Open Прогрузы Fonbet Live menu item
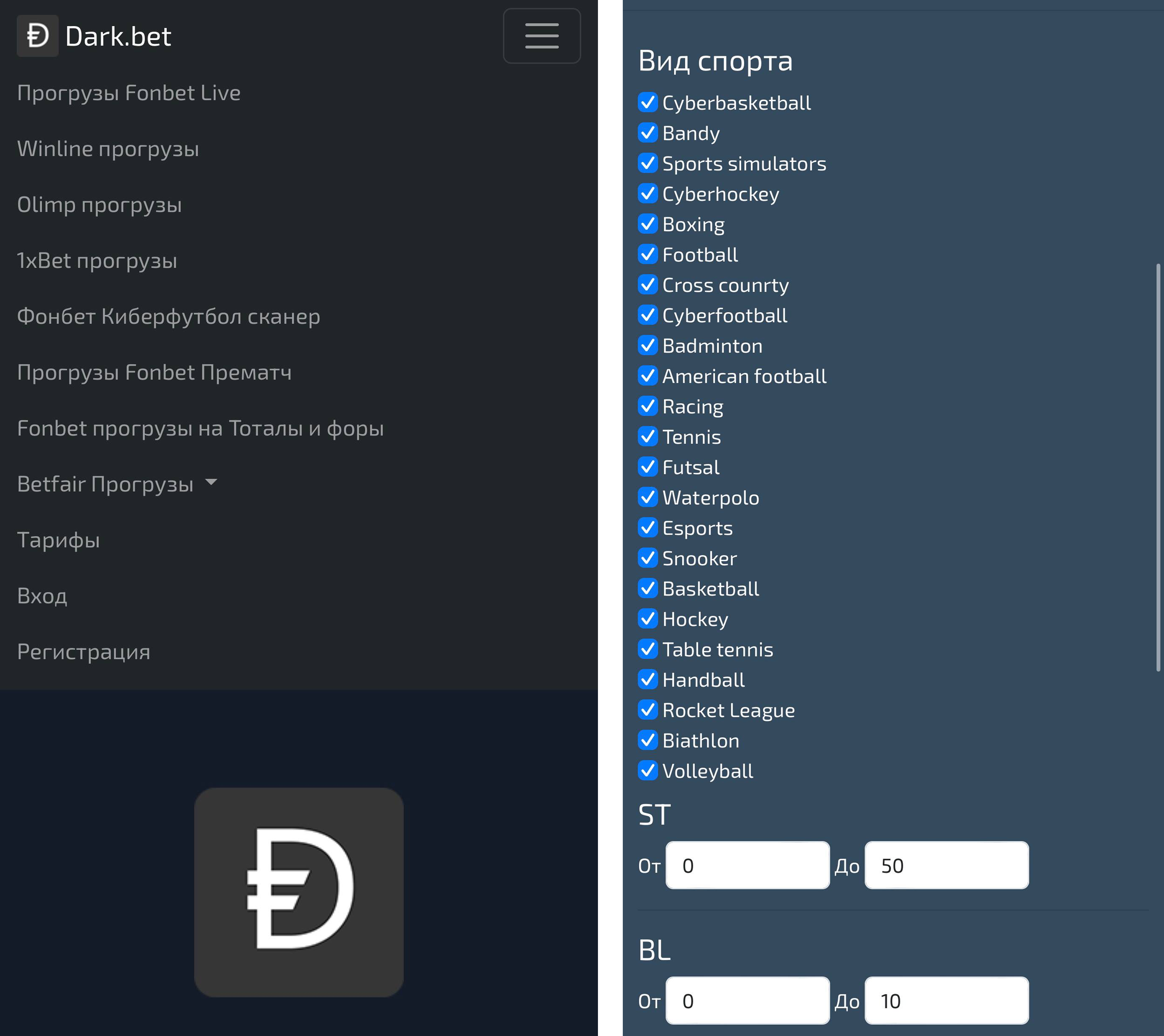 pos(129,93)
